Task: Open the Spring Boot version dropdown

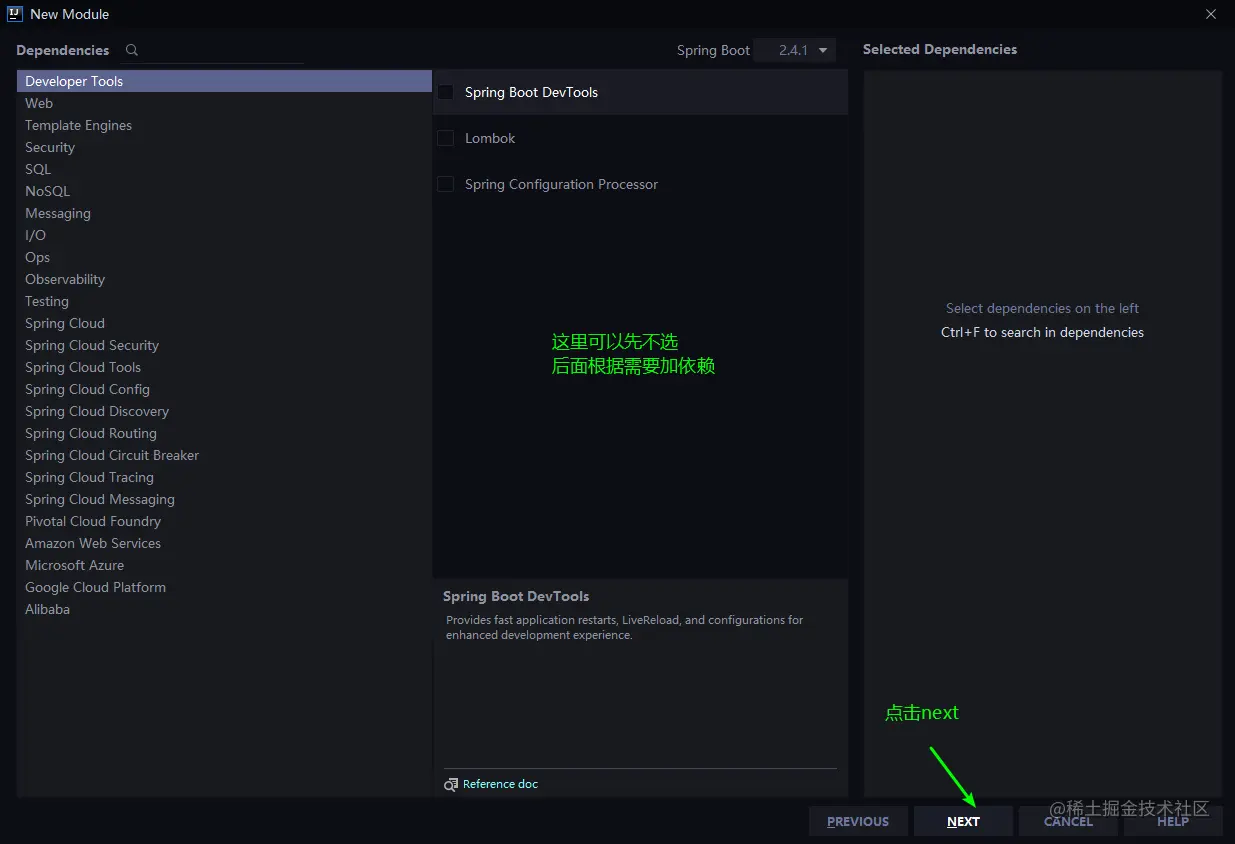Action: click(x=794, y=50)
